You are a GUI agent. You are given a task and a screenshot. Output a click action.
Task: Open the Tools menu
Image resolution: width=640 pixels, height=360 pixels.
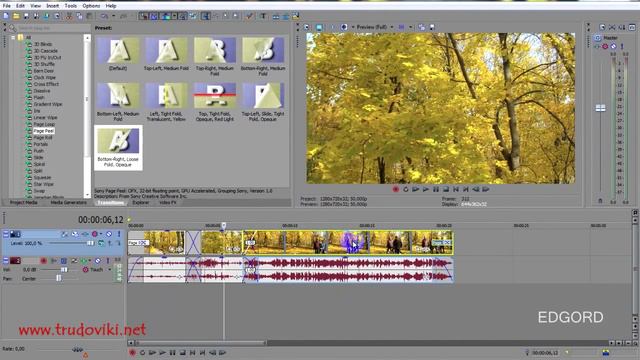click(x=70, y=6)
